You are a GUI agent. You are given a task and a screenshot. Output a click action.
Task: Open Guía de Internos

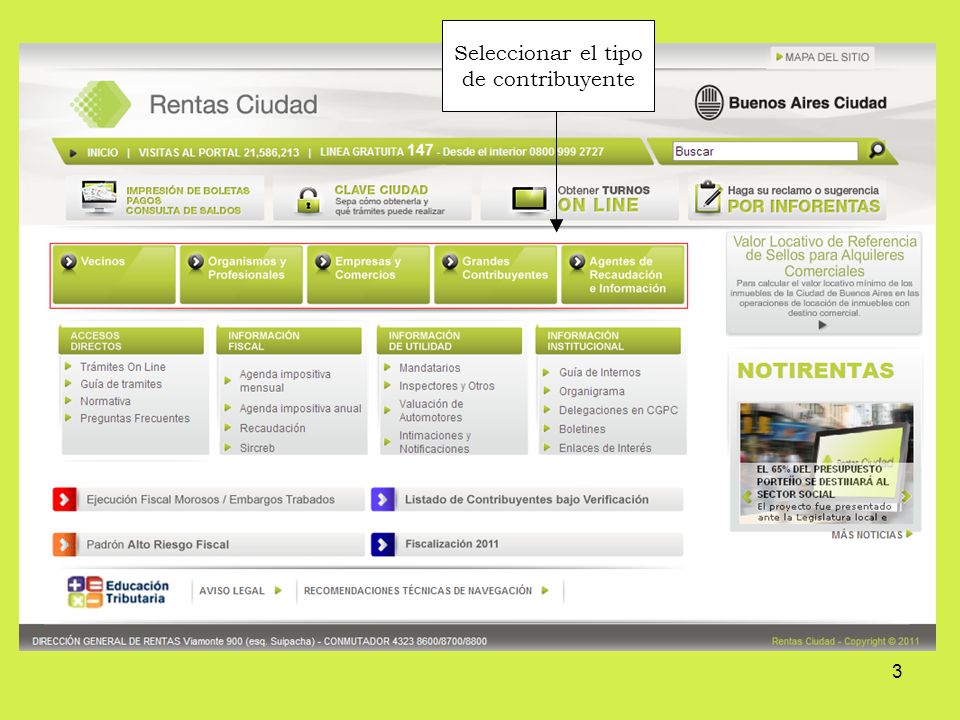pos(599,372)
